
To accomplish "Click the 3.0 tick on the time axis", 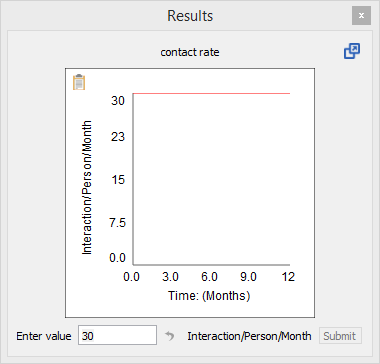I will (x=170, y=277).
